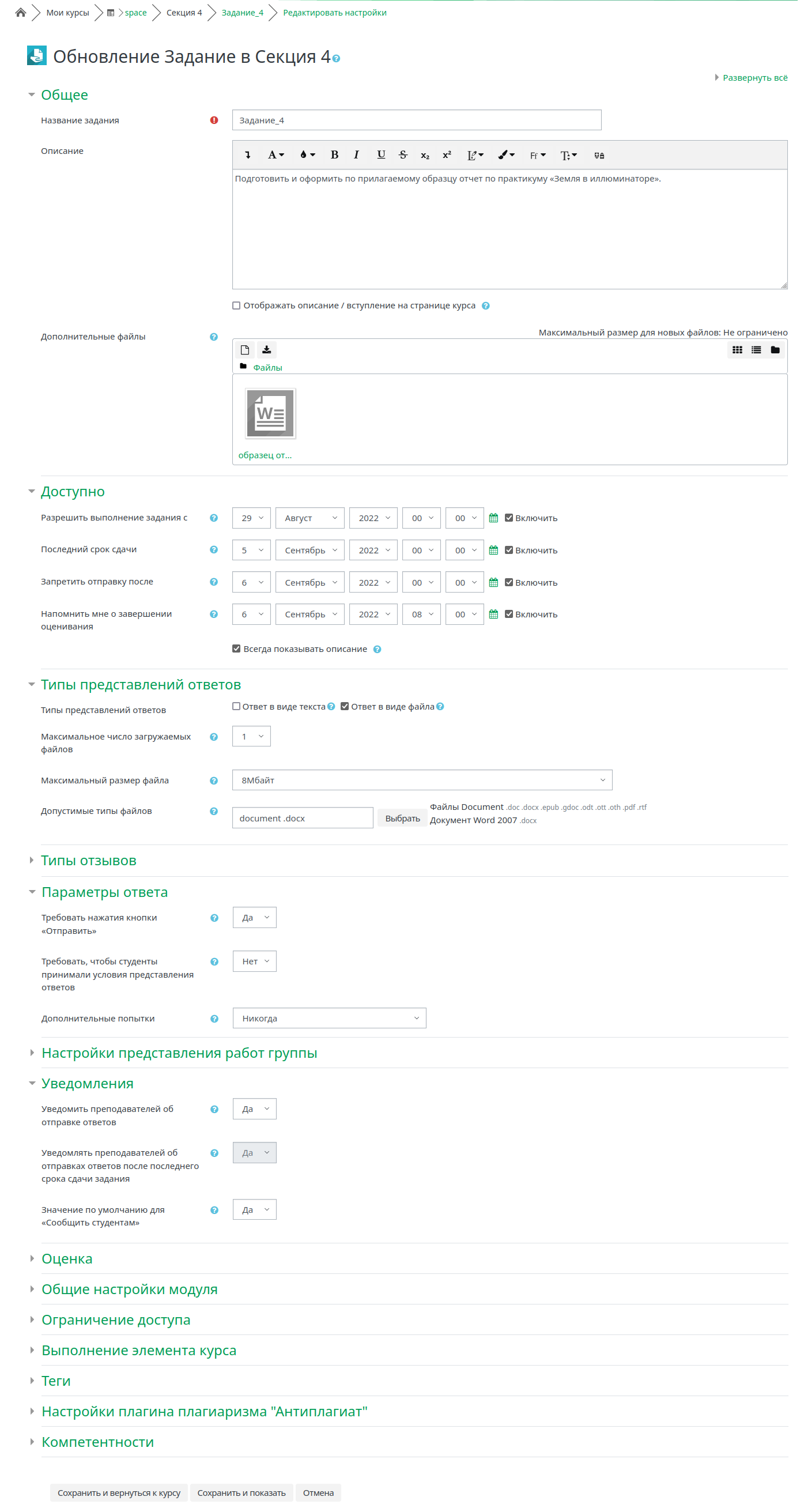This screenshot has width=800, height=1512.
Task: Open max uploaded files dropdown
Action: 251,736
